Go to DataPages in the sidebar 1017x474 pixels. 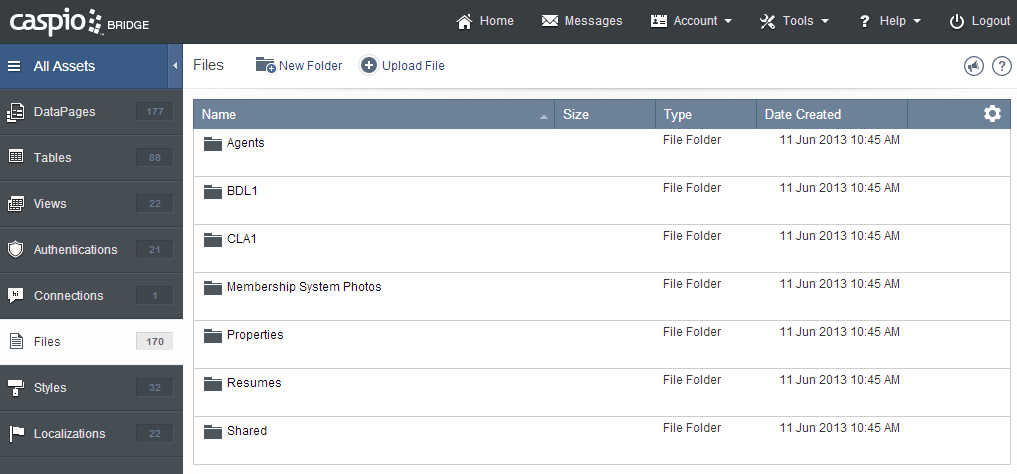[x=65, y=112]
